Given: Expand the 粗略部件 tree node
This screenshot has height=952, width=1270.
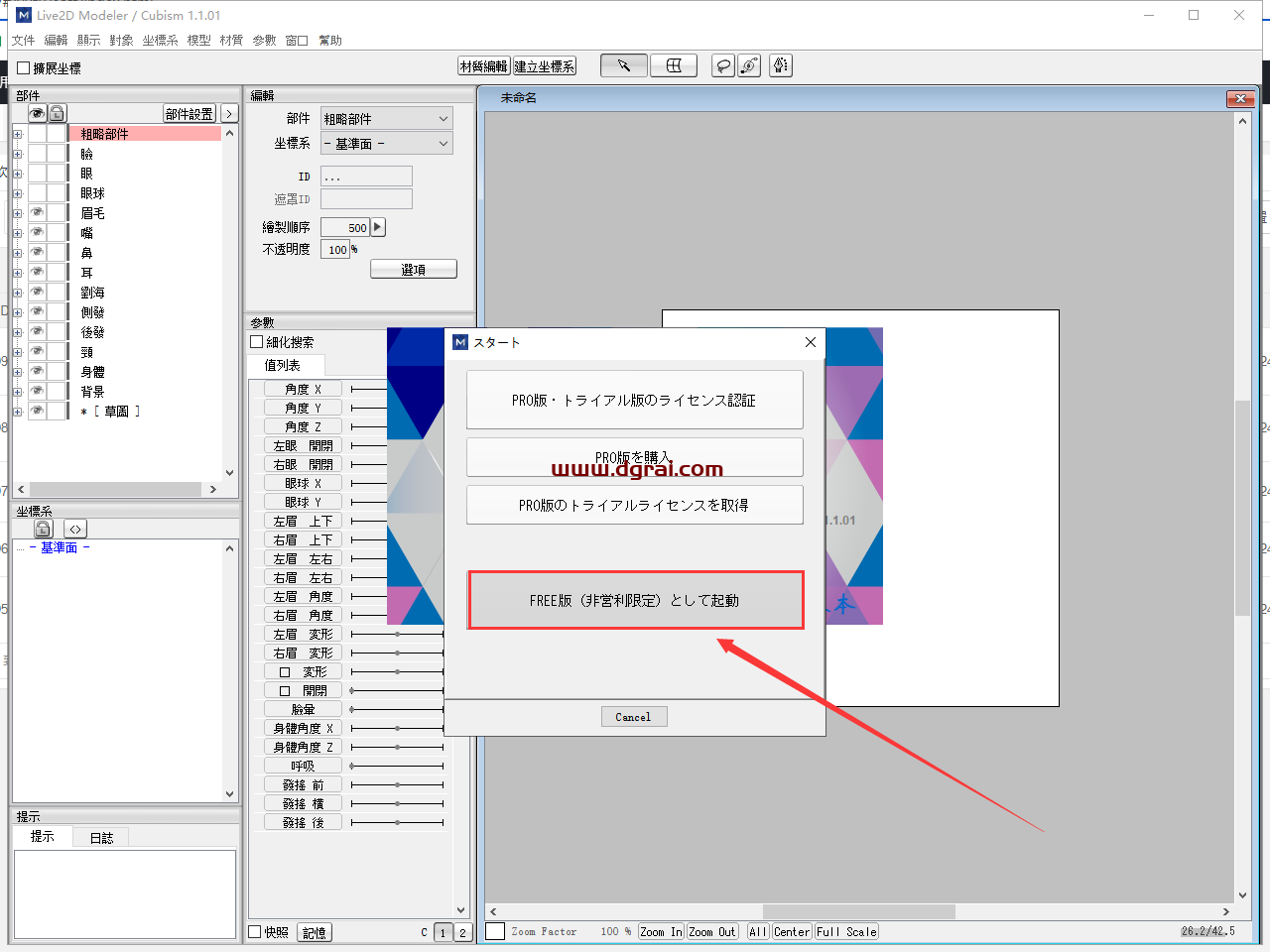Looking at the screenshot, I should [17, 134].
